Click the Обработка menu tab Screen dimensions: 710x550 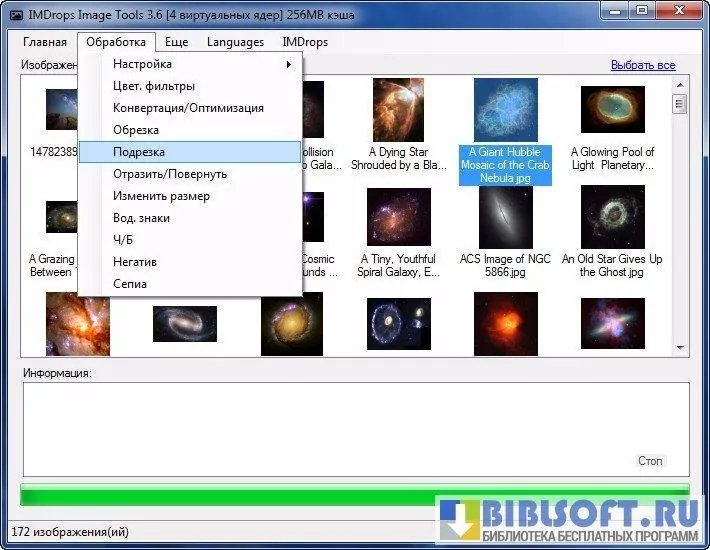tap(116, 42)
